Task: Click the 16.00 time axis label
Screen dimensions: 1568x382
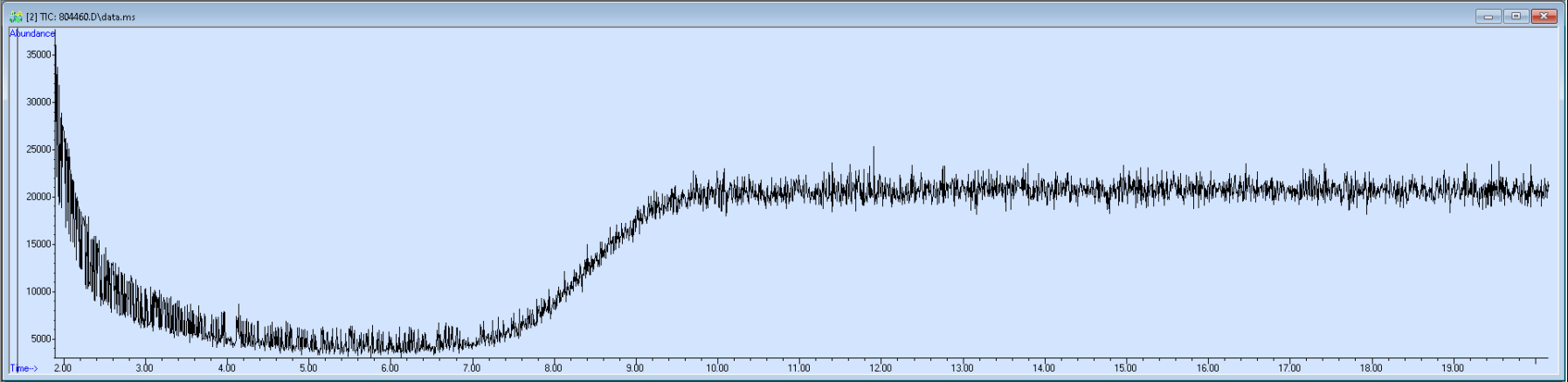Action: (1208, 369)
